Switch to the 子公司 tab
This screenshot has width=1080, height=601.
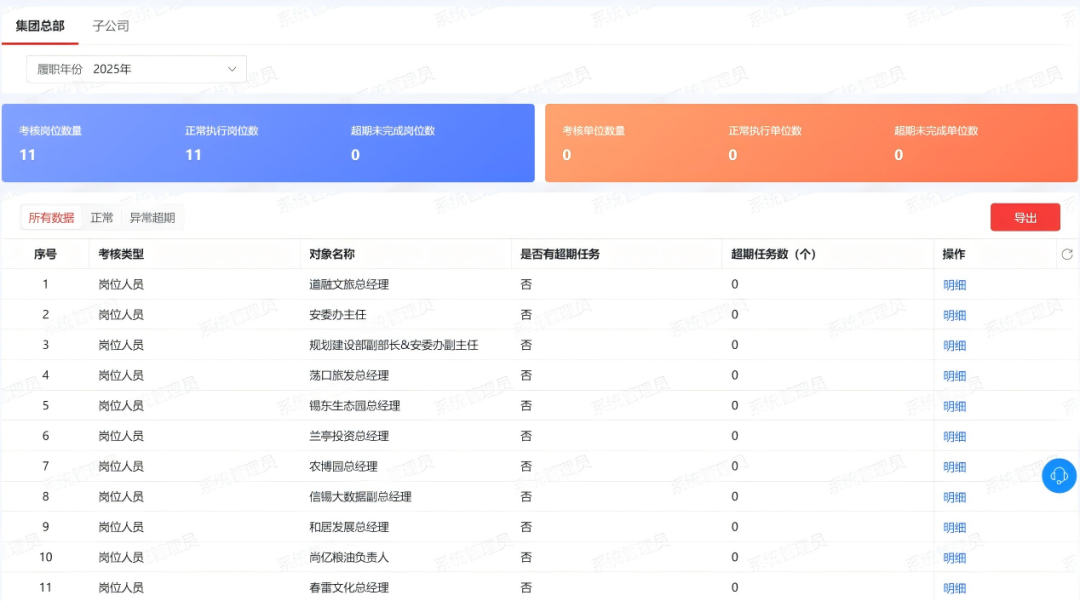tap(111, 26)
